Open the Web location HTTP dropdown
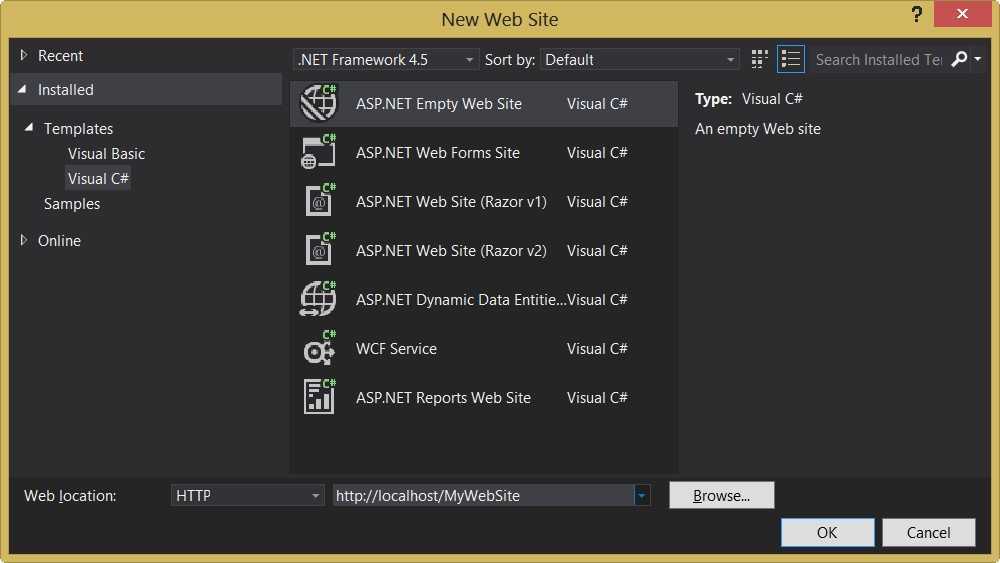Screen dimensions: 1000x563 247,495
